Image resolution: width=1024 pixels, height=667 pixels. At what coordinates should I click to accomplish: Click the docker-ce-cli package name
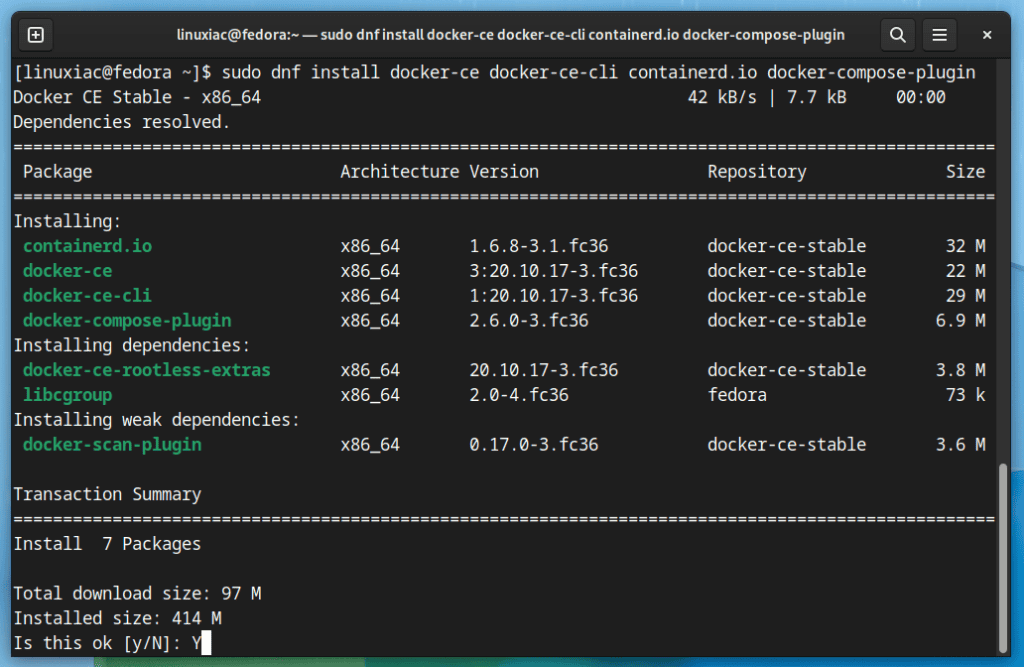pyautogui.click(x=87, y=296)
